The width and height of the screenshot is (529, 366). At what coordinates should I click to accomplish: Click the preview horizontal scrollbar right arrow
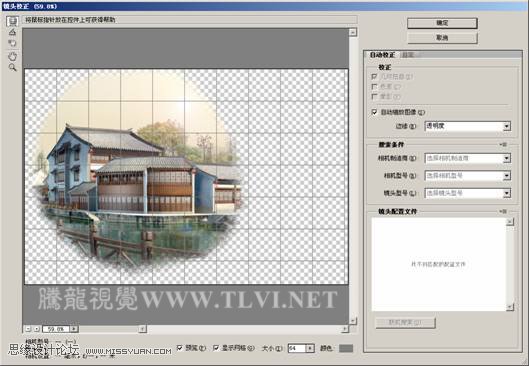point(344,329)
